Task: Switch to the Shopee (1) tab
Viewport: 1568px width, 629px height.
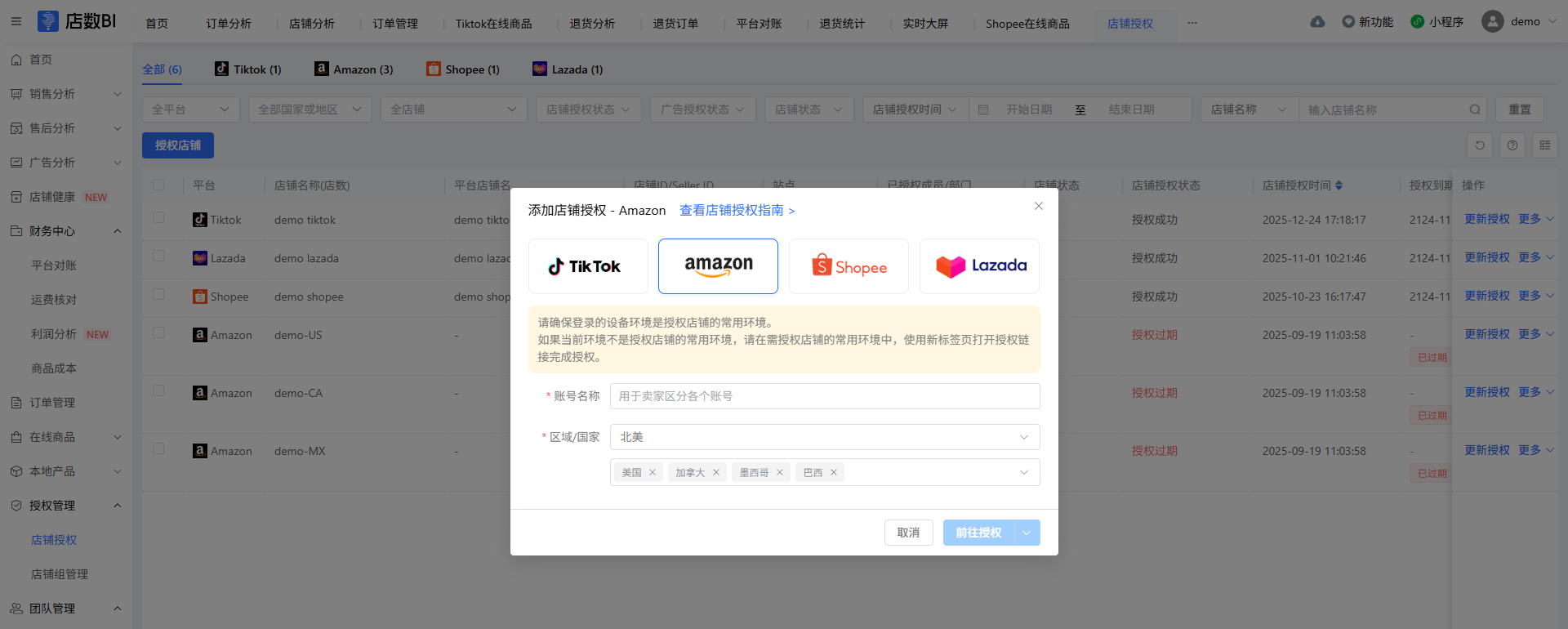Action: pos(463,69)
